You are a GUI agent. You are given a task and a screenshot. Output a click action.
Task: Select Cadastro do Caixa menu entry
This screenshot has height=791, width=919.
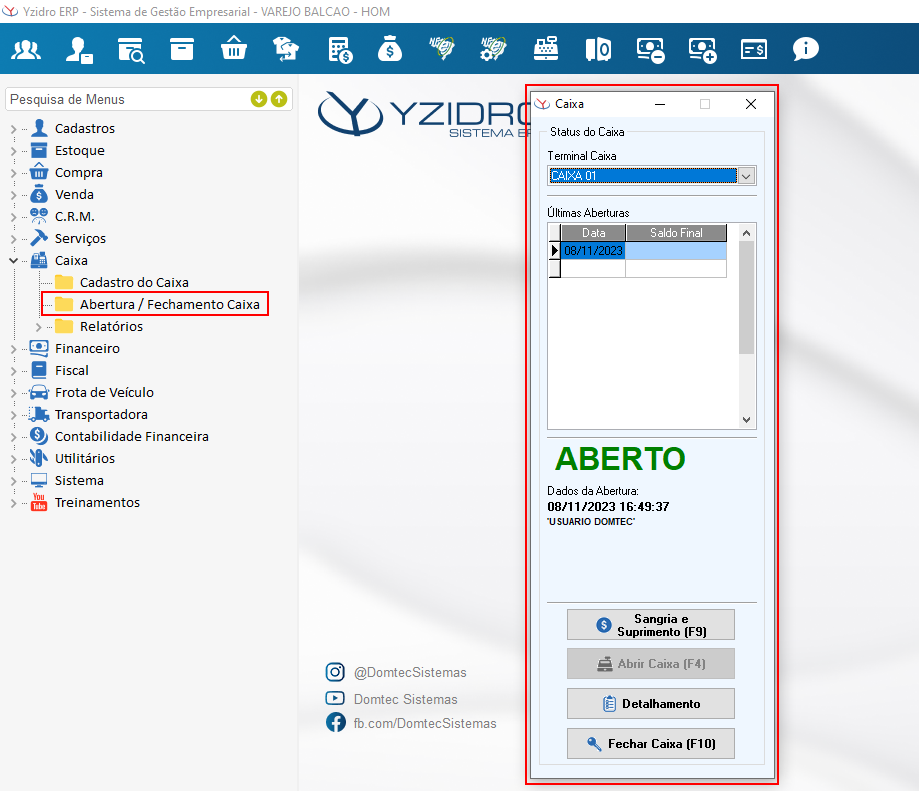pyautogui.click(x=134, y=282)
